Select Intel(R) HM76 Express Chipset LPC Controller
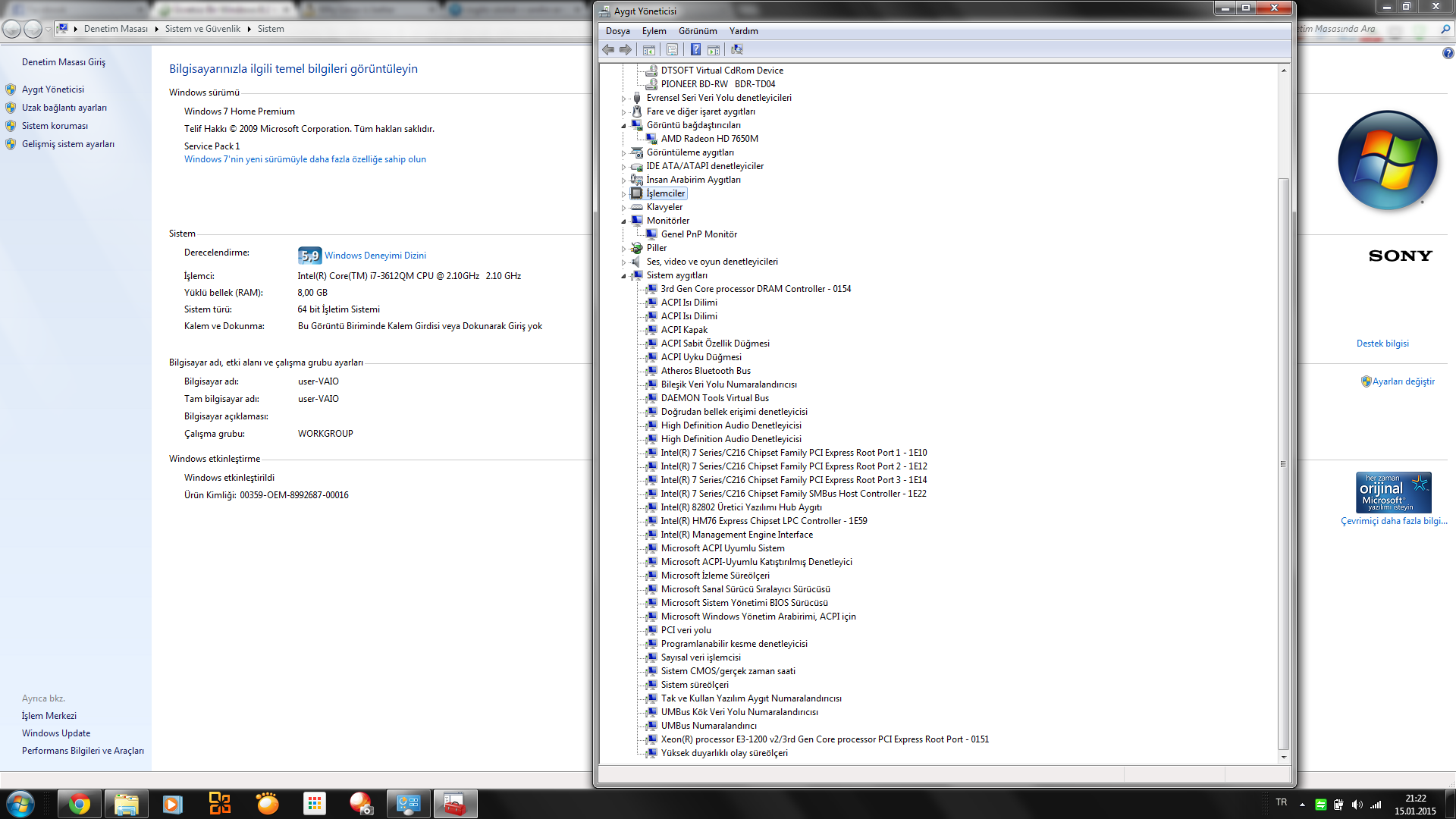This screenshot has height=819, width=1456. pyautogui.click(x=764, y=521)
